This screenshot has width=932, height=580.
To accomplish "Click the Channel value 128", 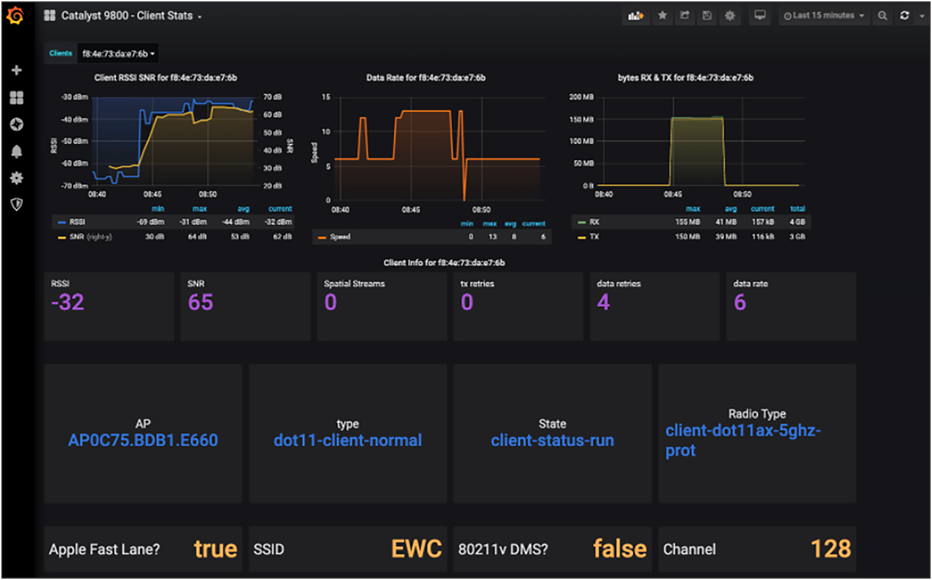I will click(830, 549).
